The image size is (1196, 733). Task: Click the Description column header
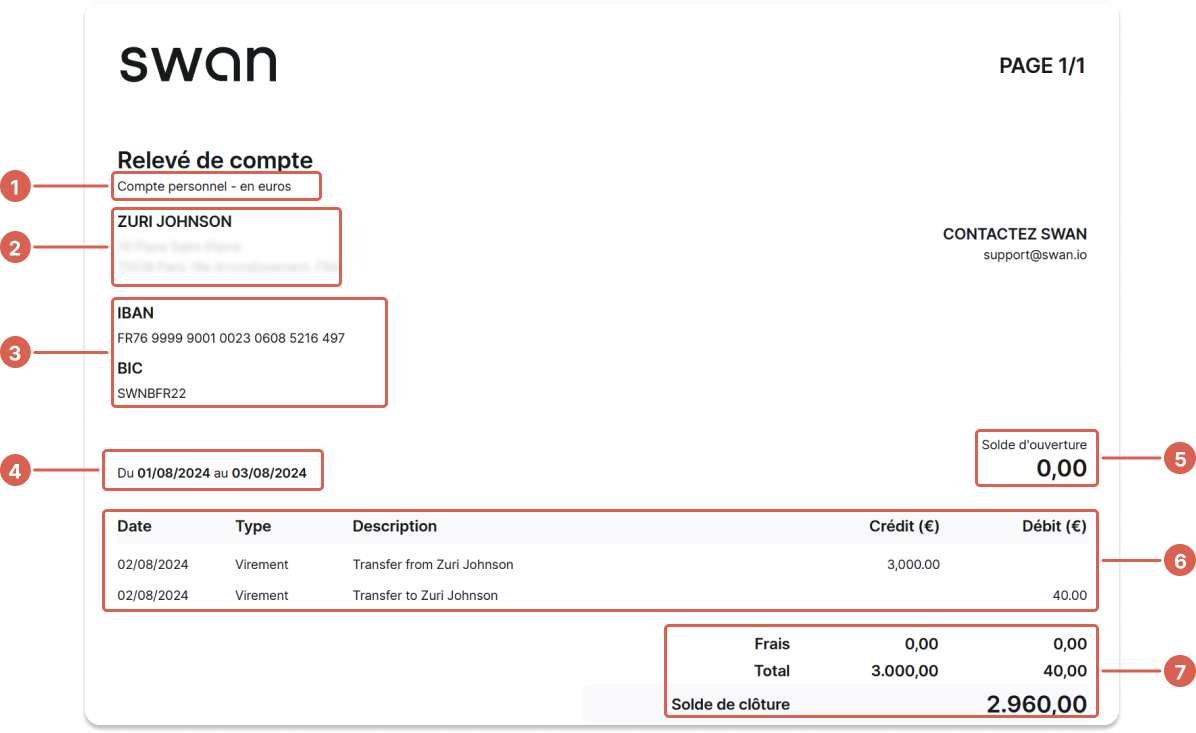(394, 526)
